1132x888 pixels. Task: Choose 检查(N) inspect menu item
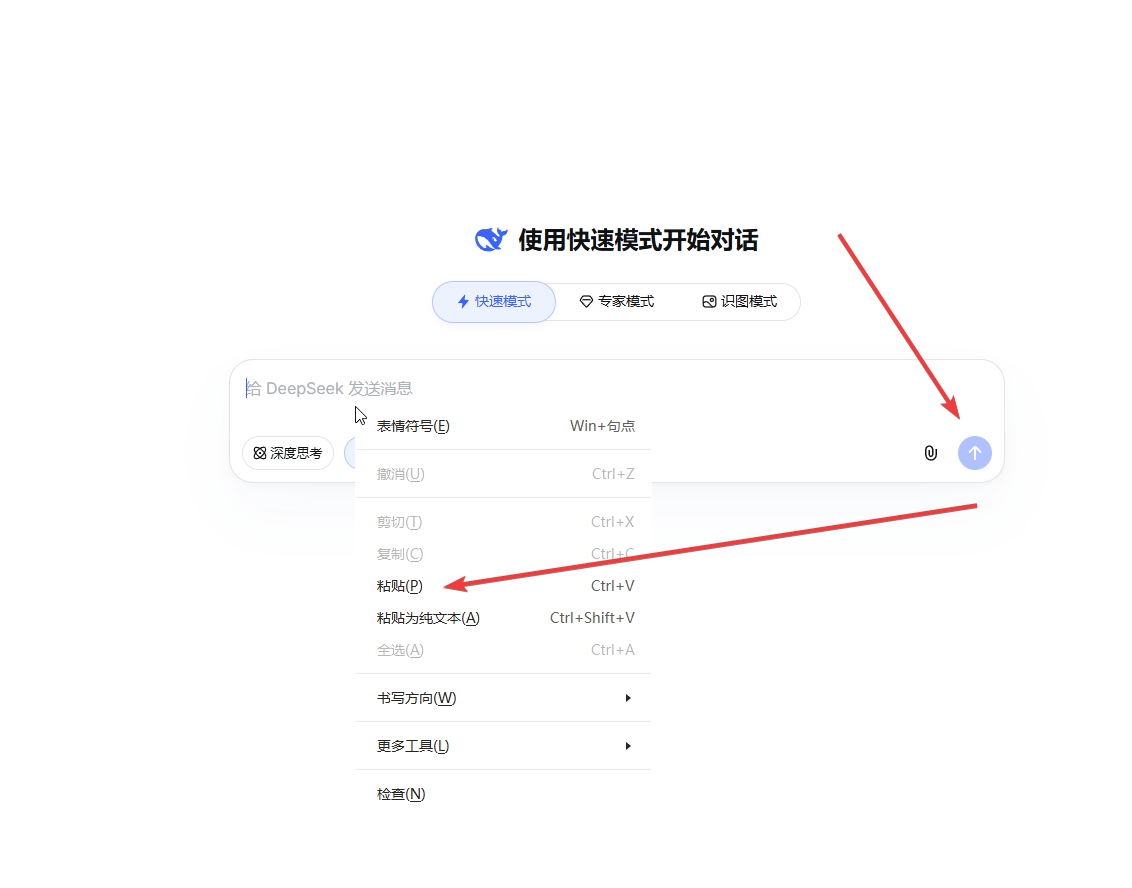[503, 794]
